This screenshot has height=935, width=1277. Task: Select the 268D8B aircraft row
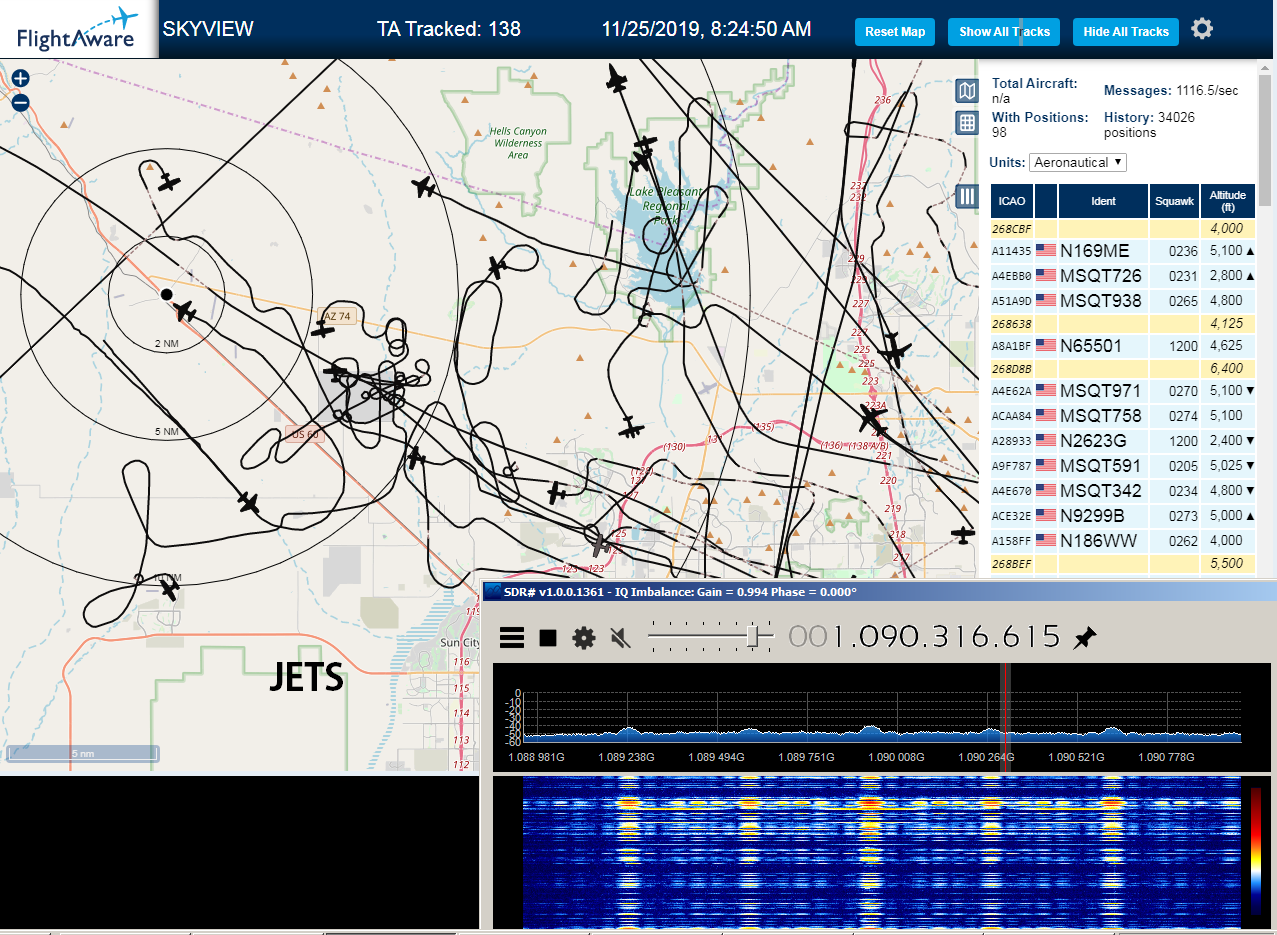pyautogui.click(x=1122, y=369)
